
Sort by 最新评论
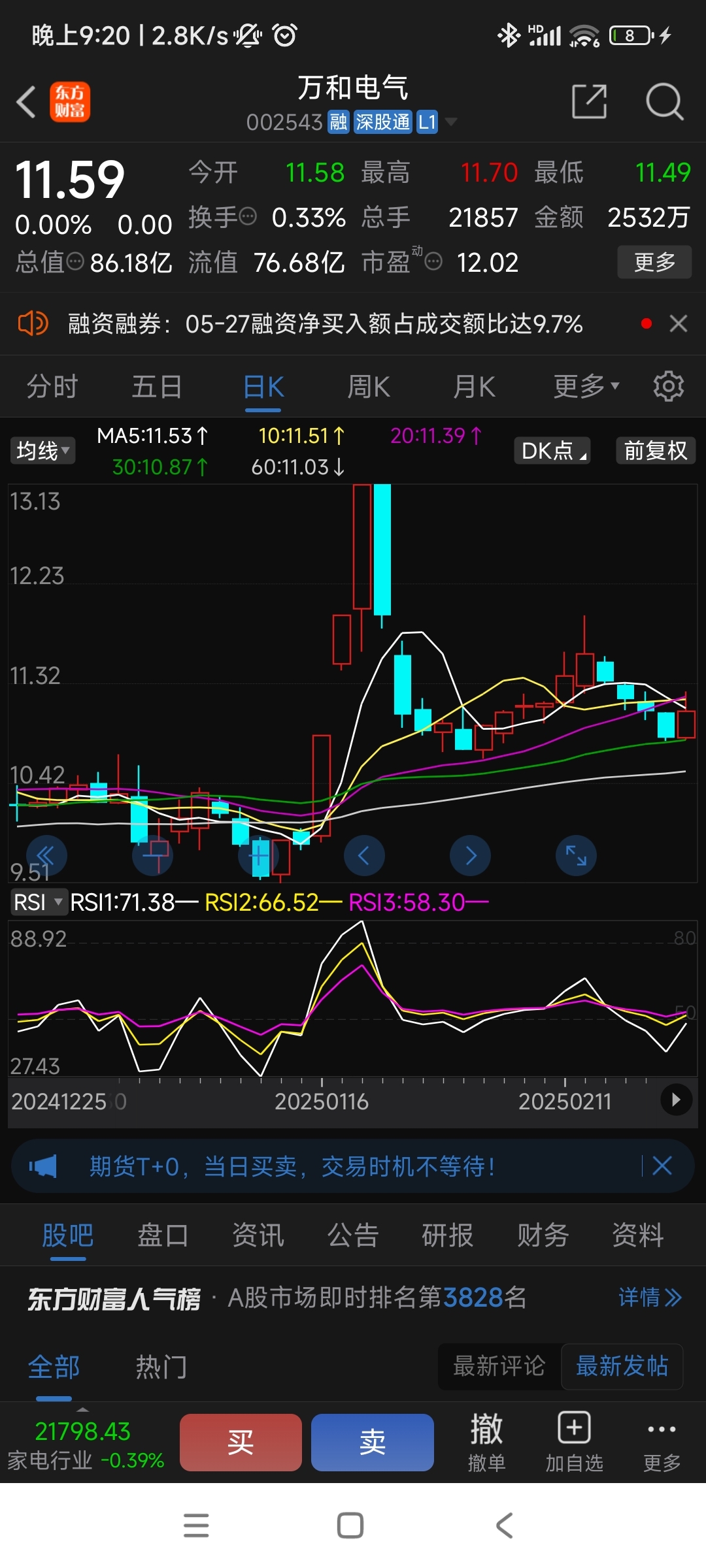[x=499, y=1366]
